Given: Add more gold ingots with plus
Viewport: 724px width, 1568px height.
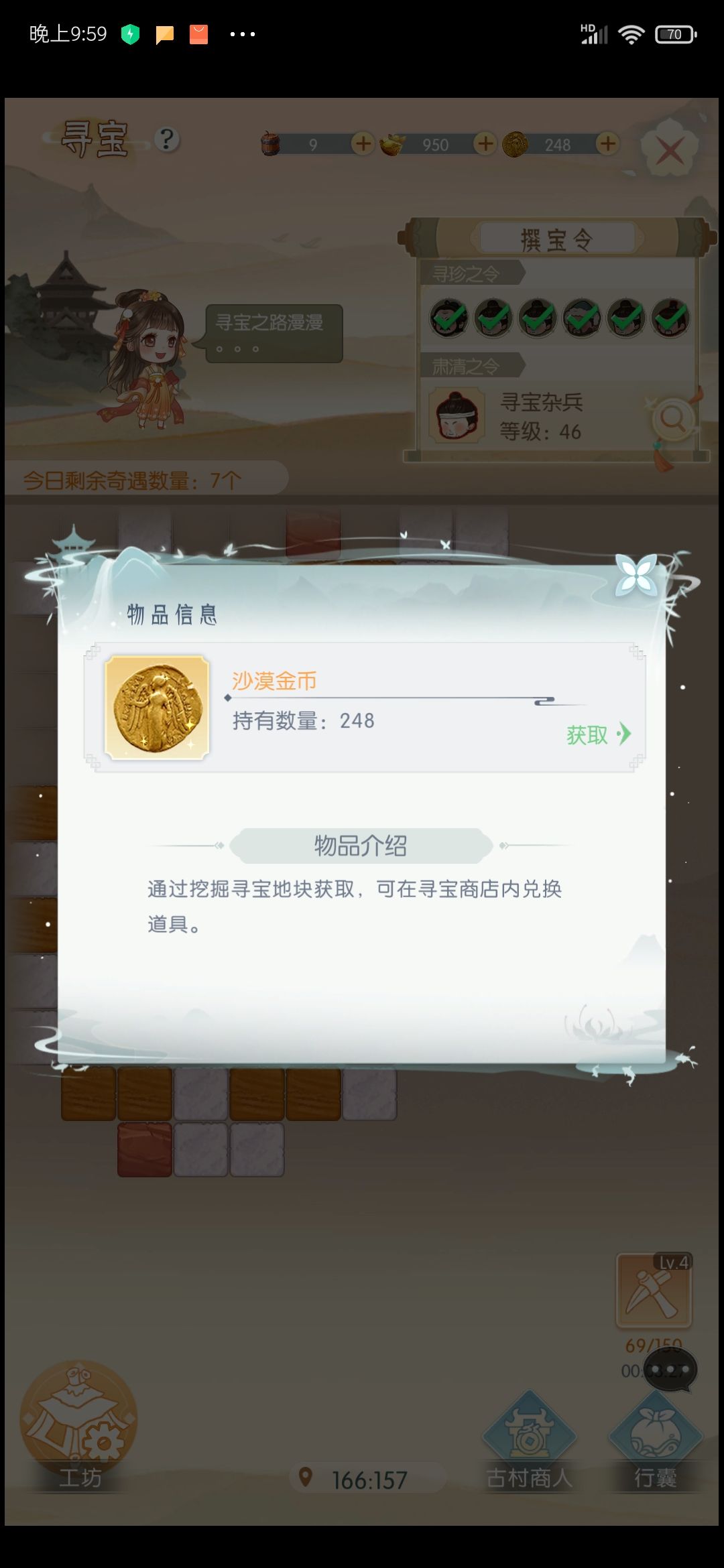Looking at the screenshot, I should point(485,143).
